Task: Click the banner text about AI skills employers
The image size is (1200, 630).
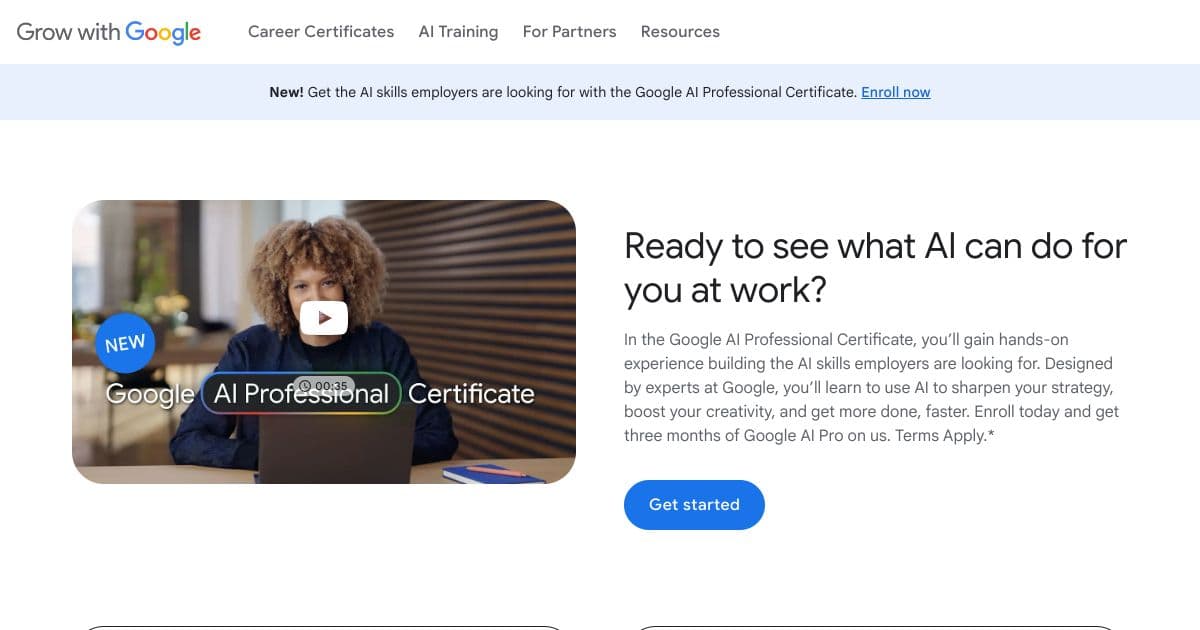Action: (x=582, y=92)
